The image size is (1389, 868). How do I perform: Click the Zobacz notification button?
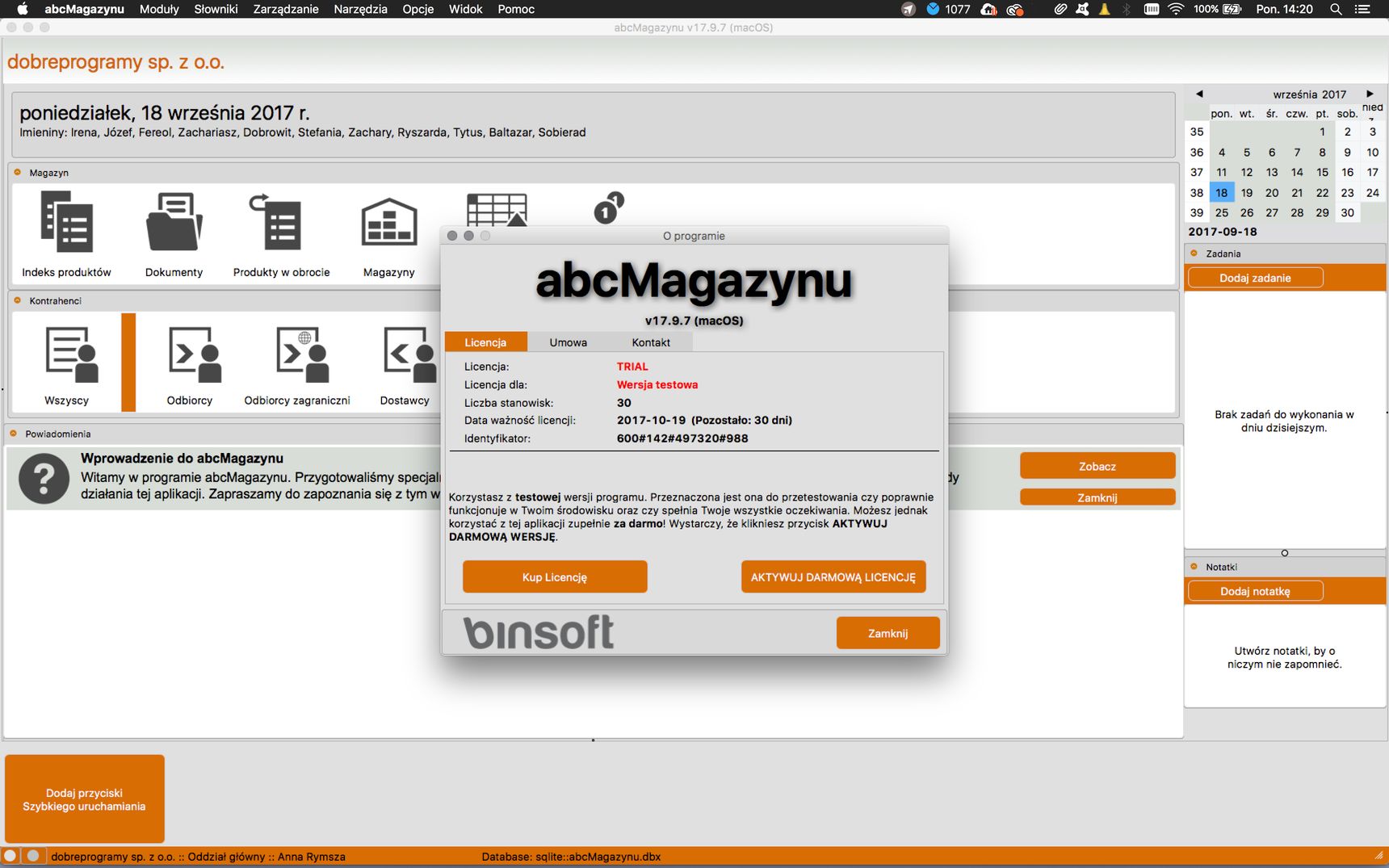(1097, 466)
